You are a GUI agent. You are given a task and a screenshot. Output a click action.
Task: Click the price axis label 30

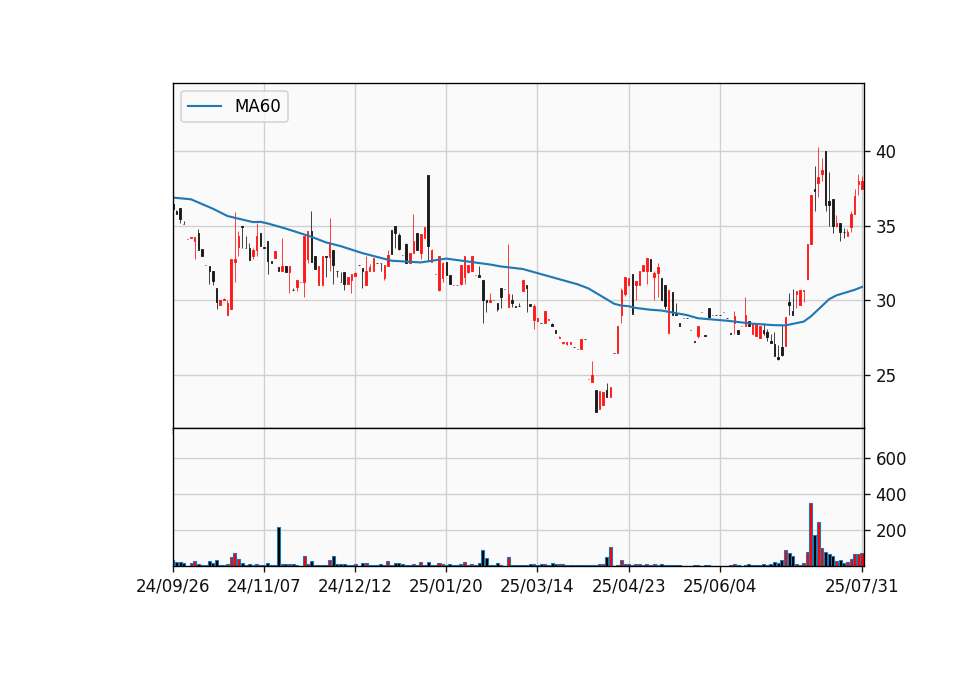click(x=886, y=301)
